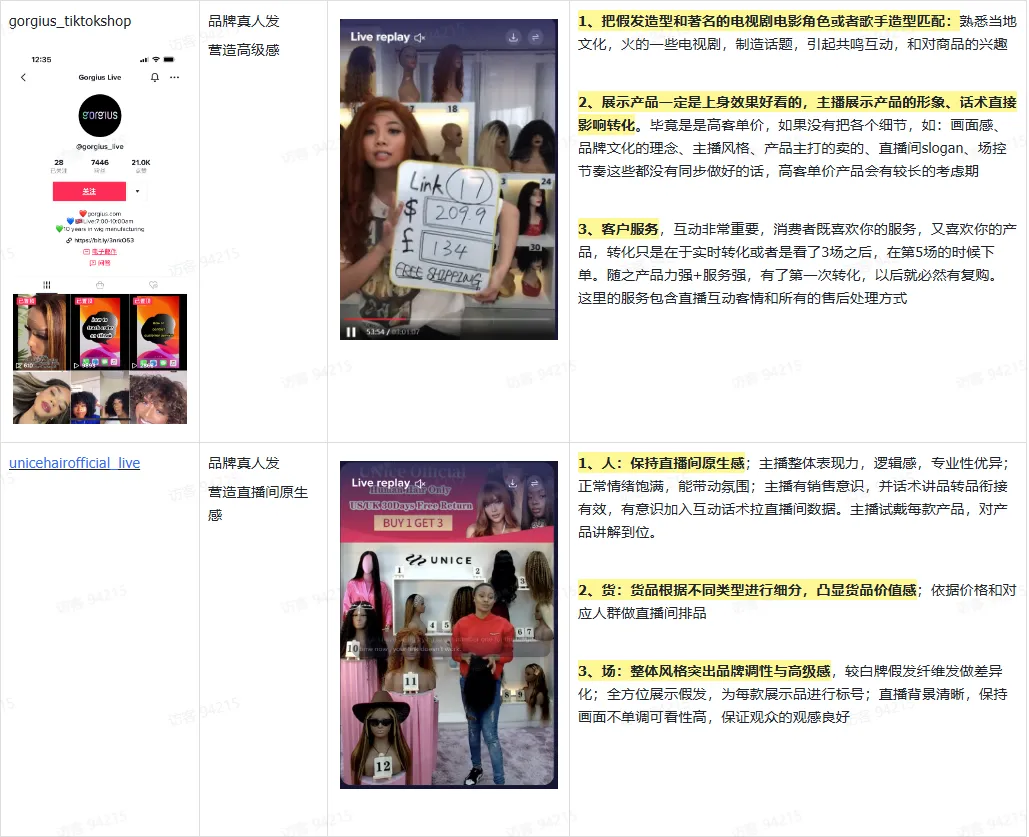The image size is (1029, 837).
Task: Click the @gorgius_live handle text
Action: point(100,146)
